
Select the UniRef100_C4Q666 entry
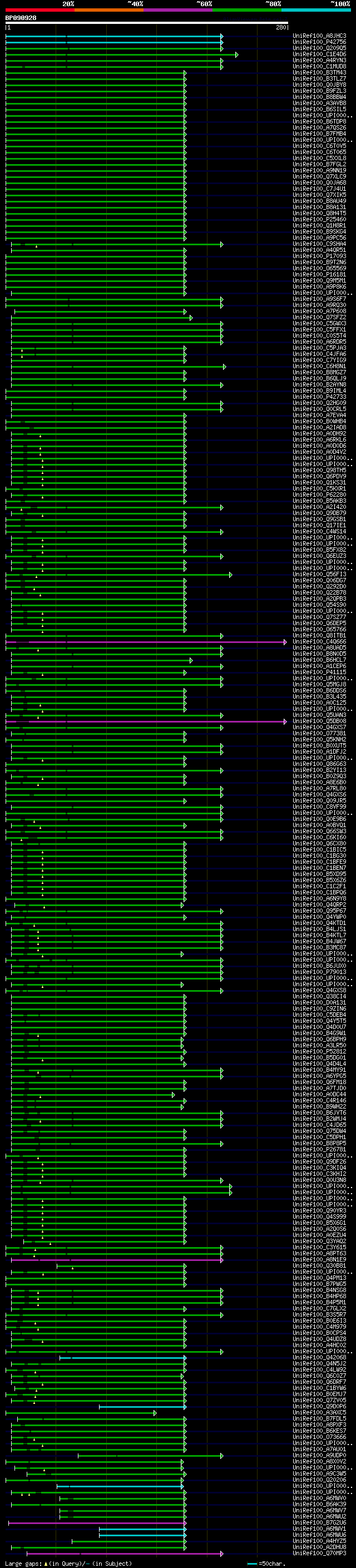319,642
